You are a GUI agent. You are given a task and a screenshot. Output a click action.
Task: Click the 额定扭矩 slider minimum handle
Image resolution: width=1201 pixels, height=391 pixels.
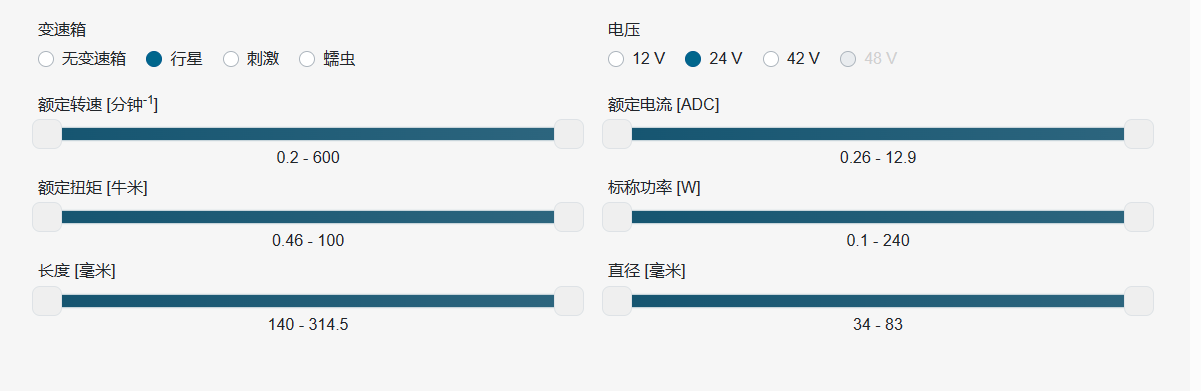(x=47, y=217)
